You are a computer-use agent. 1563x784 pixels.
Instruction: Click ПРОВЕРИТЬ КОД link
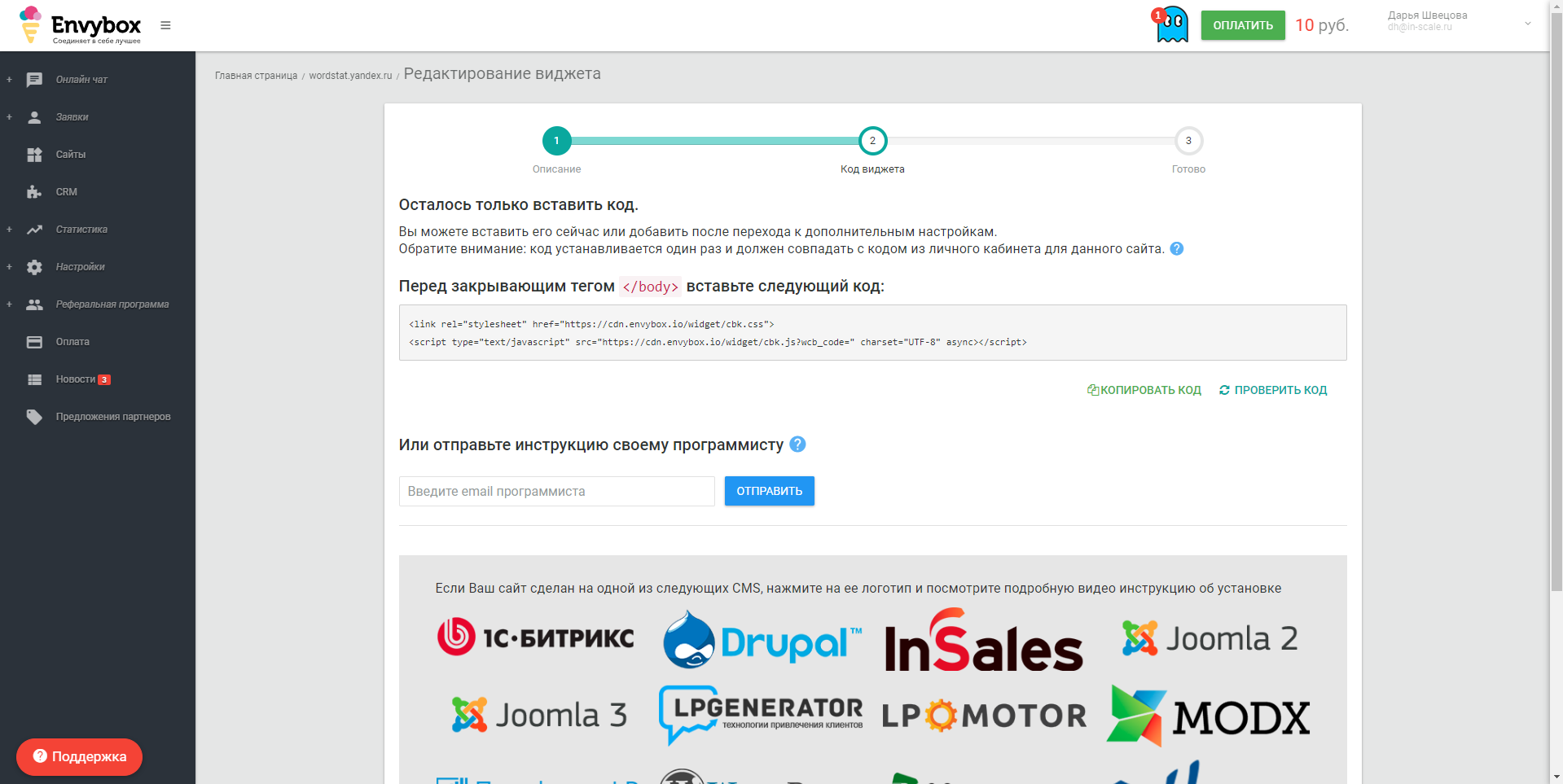1273,390
